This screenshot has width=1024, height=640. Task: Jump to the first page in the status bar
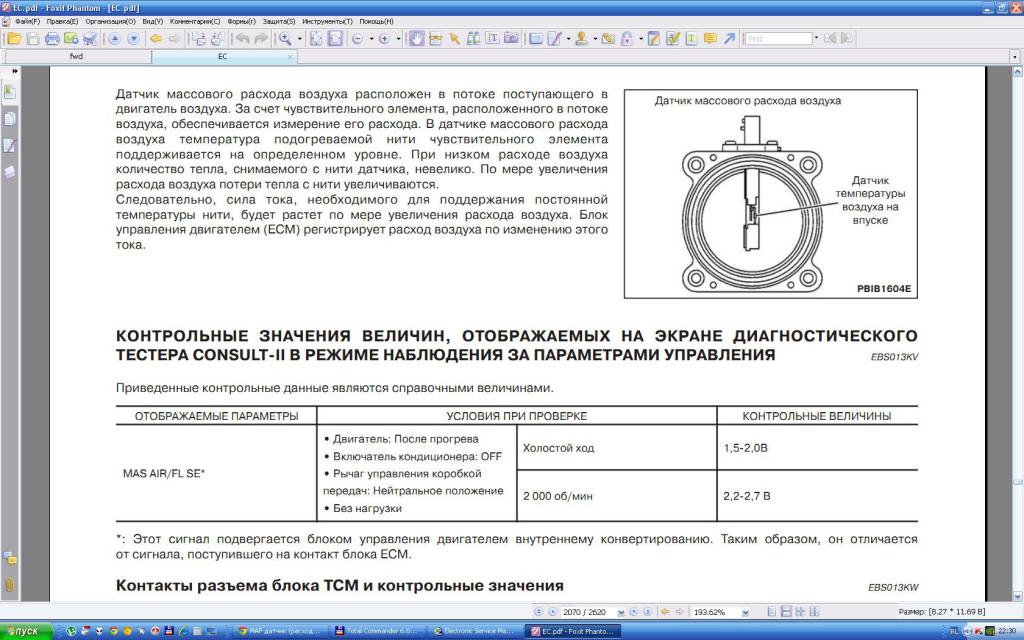539,612
